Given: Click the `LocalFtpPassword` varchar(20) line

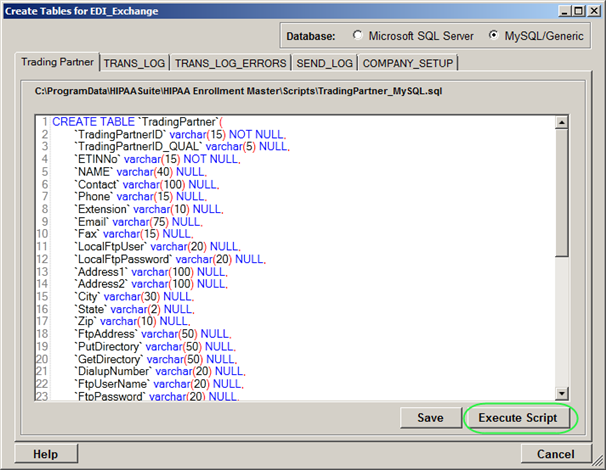Looking at the screenshot, I should (170, 259).
